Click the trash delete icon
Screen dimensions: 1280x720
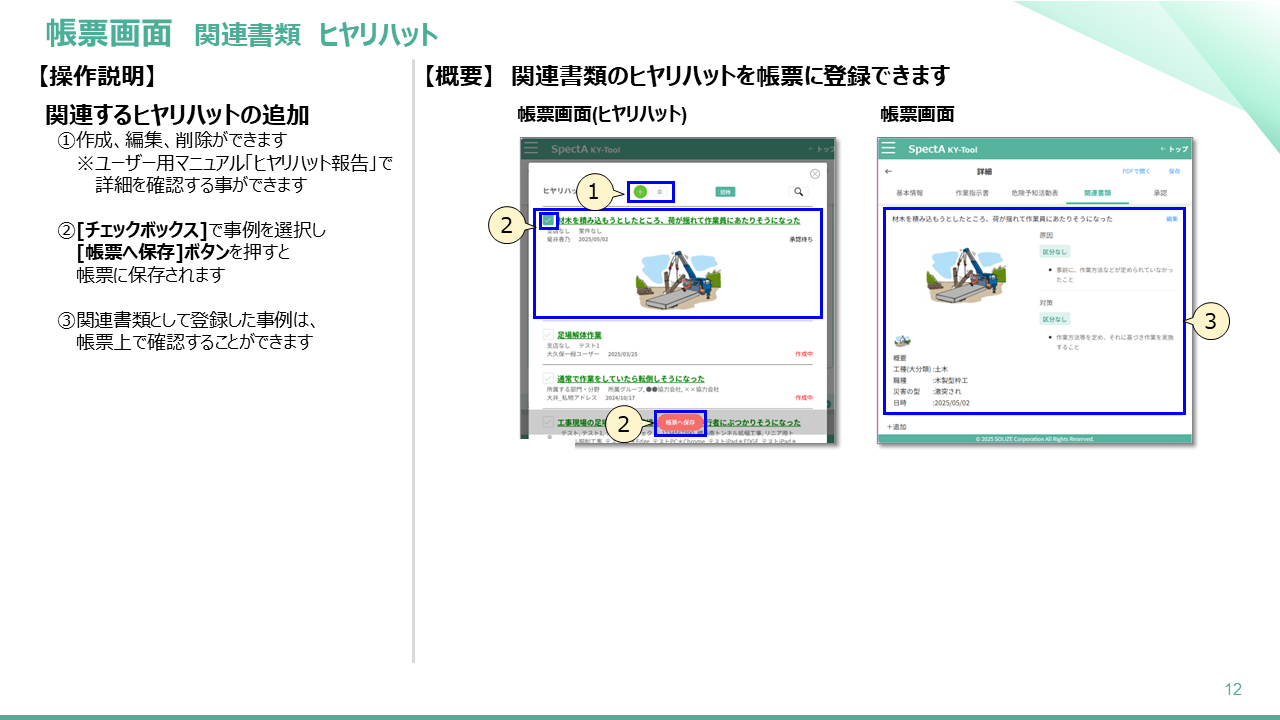click(660, 191)
